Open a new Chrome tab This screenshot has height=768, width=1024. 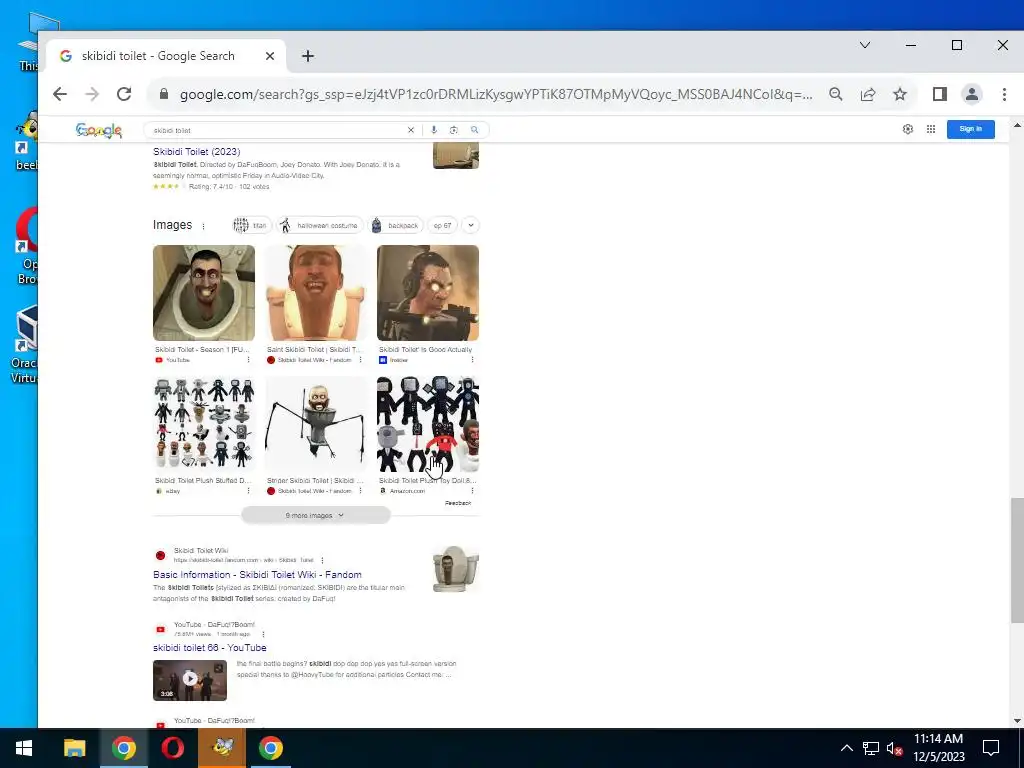click(x=308, y=56)
